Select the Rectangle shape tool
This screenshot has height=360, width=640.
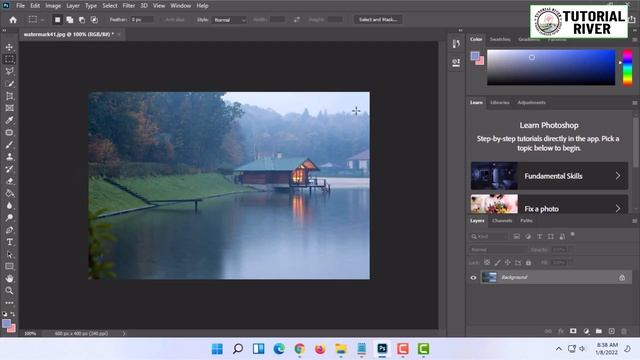click(9, 267)
